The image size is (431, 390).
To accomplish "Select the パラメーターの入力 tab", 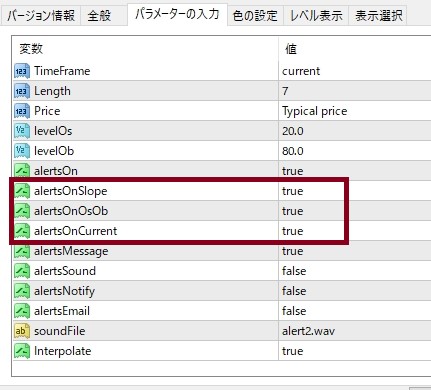I will [177, 14].
